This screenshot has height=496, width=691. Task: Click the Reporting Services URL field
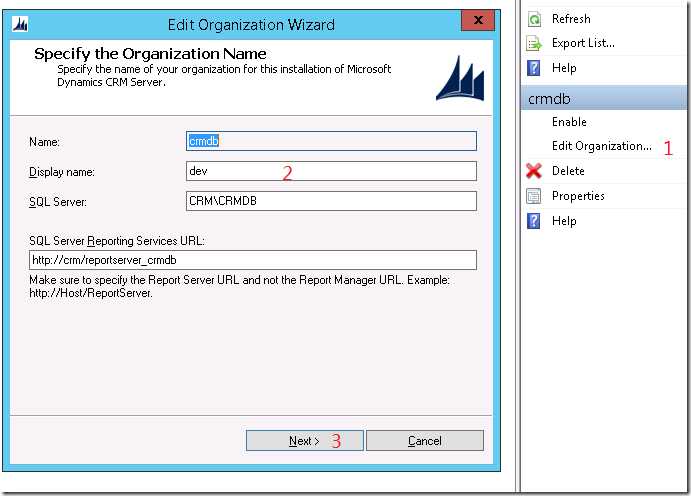pos(253,260)
